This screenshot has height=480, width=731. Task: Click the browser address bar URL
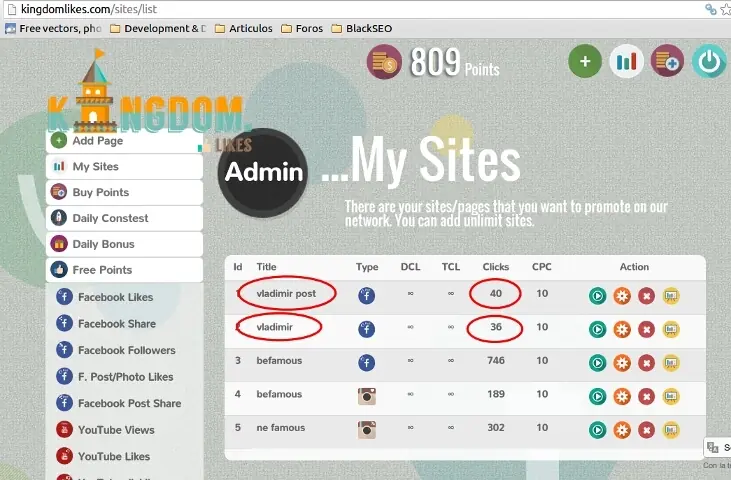click(89, 9)
